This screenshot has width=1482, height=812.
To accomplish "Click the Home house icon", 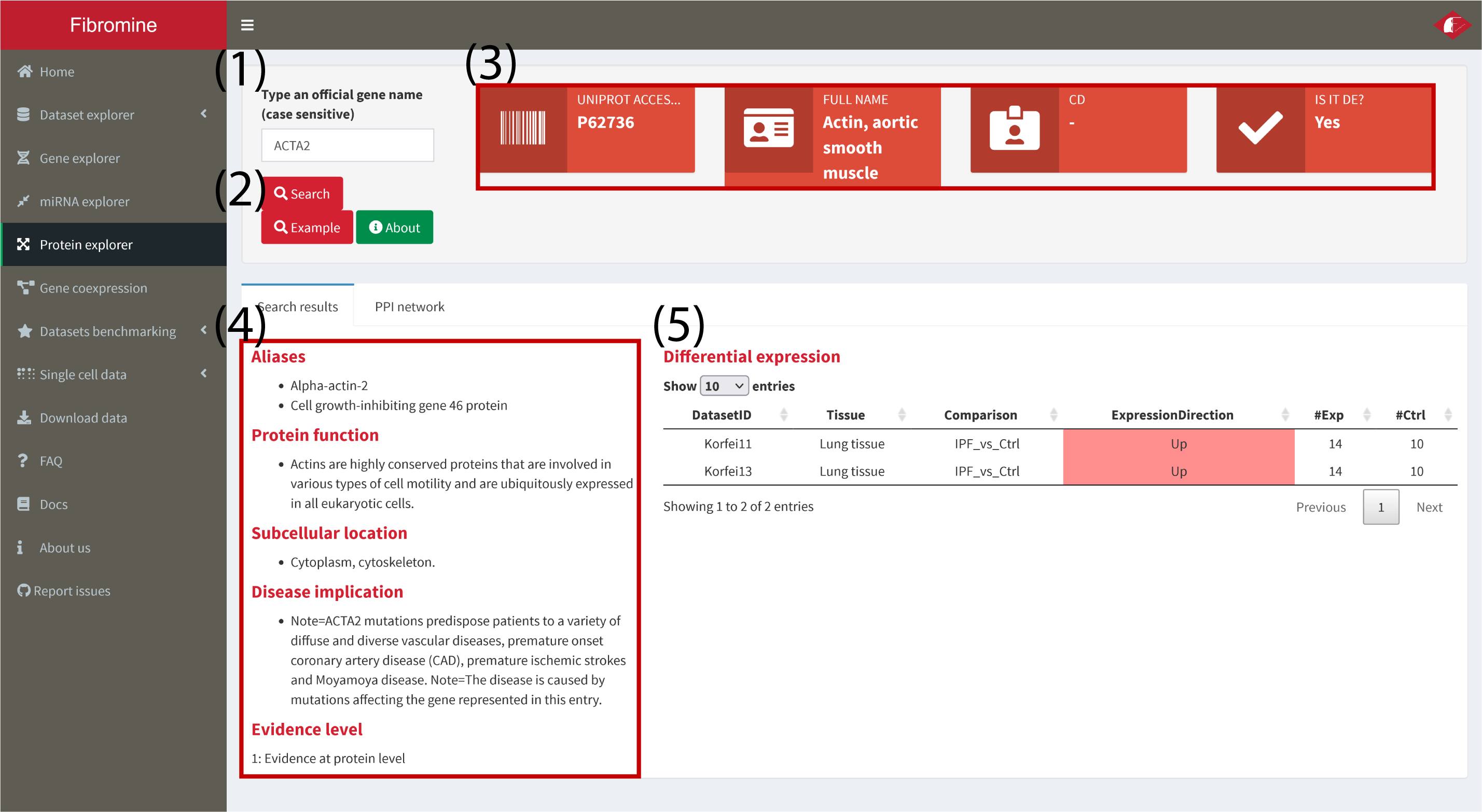I will coord(25,72).
